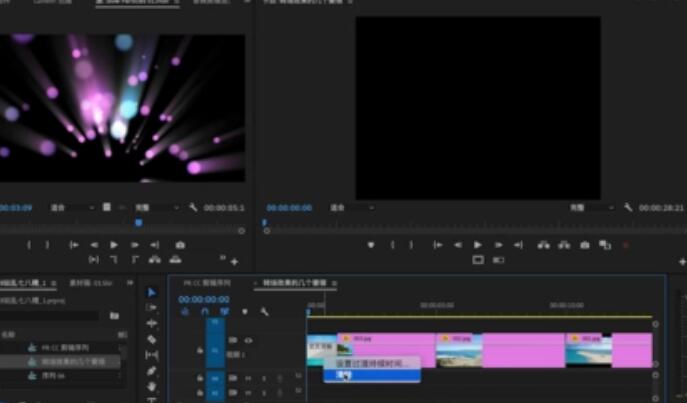Screen dimensions: 687x403
Task: Toggle Safe Margins in Program monitor
Action: tap(478, 260)
